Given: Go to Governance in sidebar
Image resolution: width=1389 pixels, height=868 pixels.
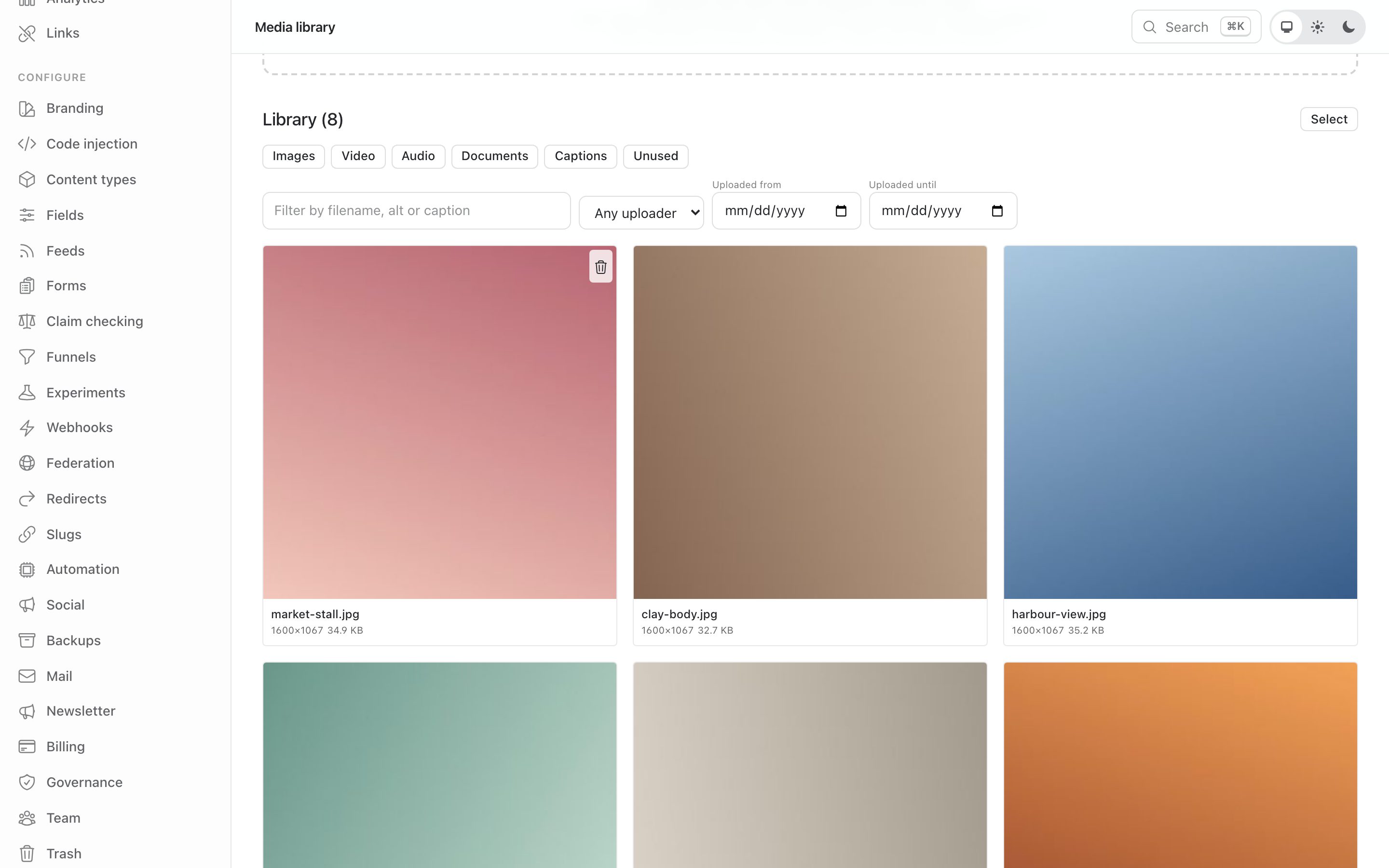Looking at the screenshot, I should [x=84, y=783].
